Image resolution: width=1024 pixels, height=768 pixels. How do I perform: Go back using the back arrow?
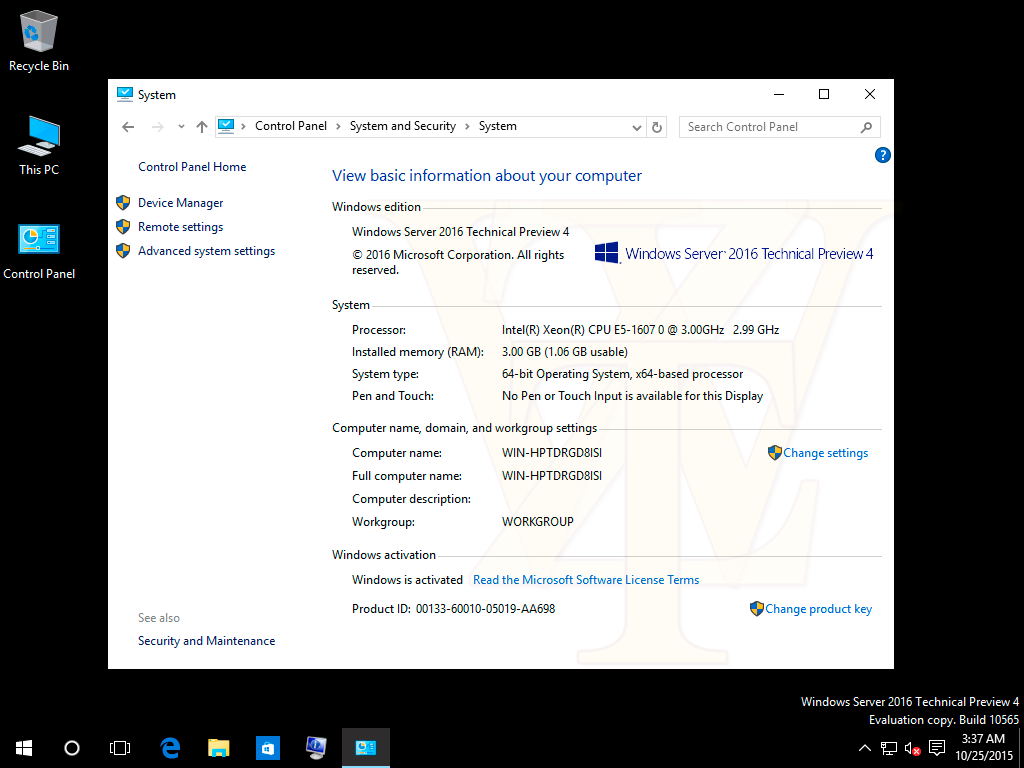click(128, 127)
